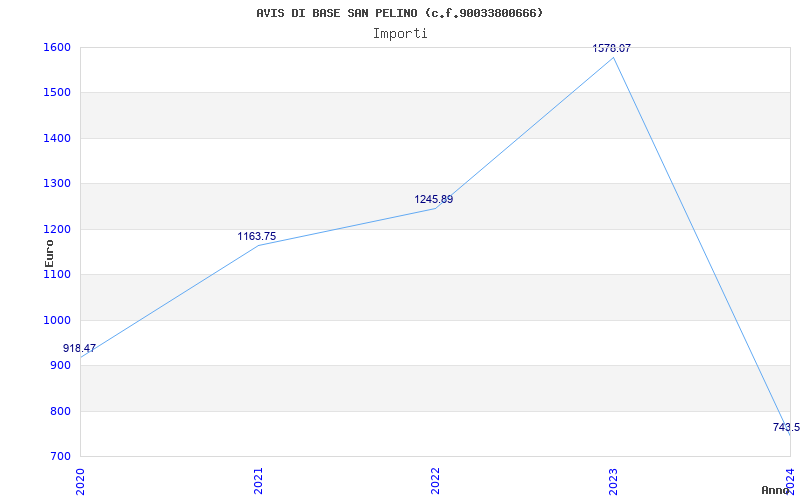Click the Anno axis title
This screenshot has height=500, width=800.
click(x=775, y=490)
